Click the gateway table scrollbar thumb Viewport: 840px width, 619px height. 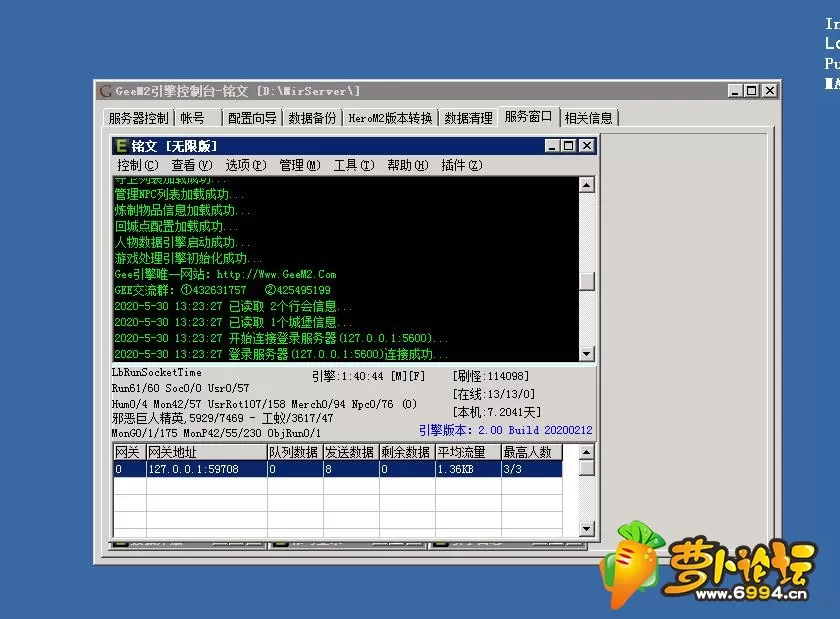pyautogui.click(x=587, y=468)
